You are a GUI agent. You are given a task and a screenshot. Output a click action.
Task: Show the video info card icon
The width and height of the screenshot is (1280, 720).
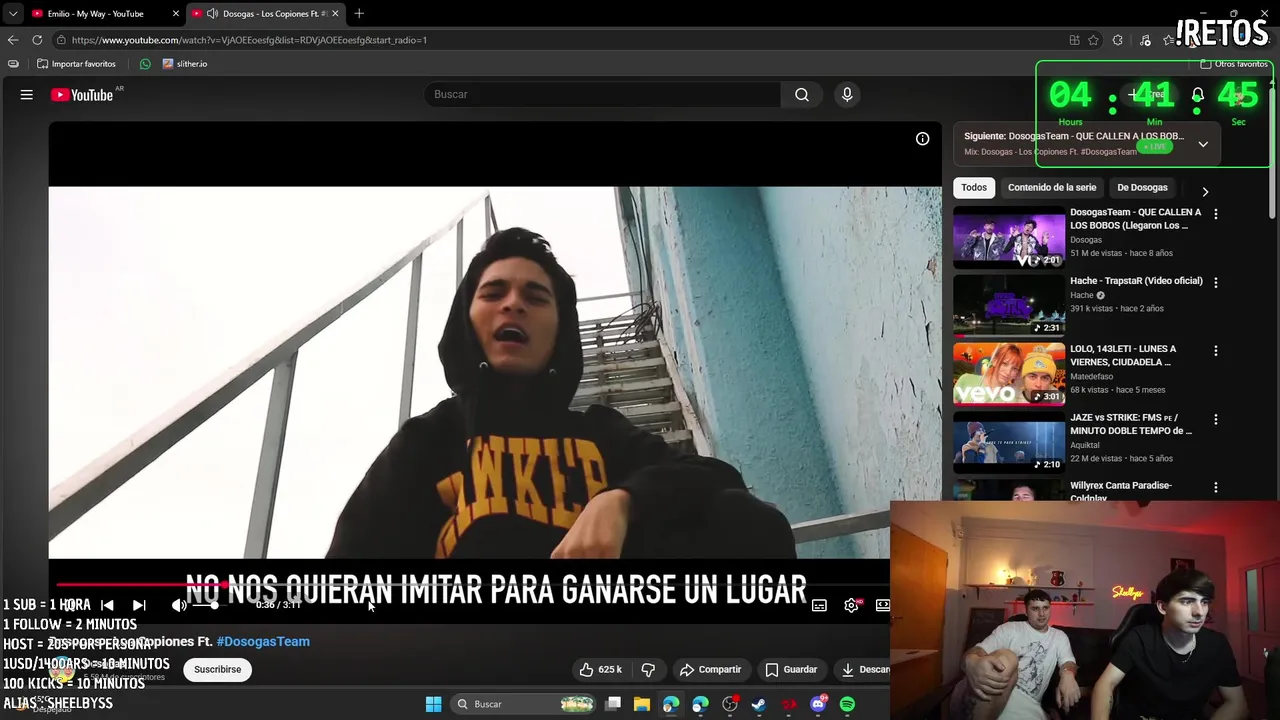click(922, 139)
